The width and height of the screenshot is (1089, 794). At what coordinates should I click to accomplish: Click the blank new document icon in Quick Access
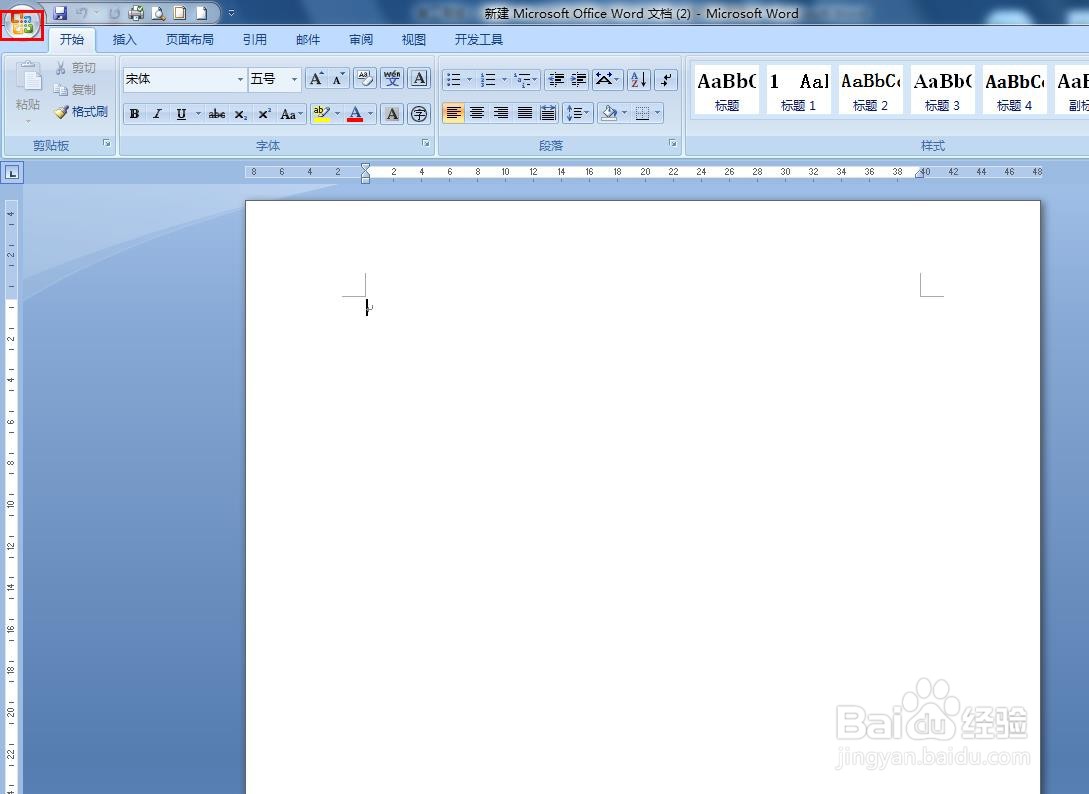(202, 13)
